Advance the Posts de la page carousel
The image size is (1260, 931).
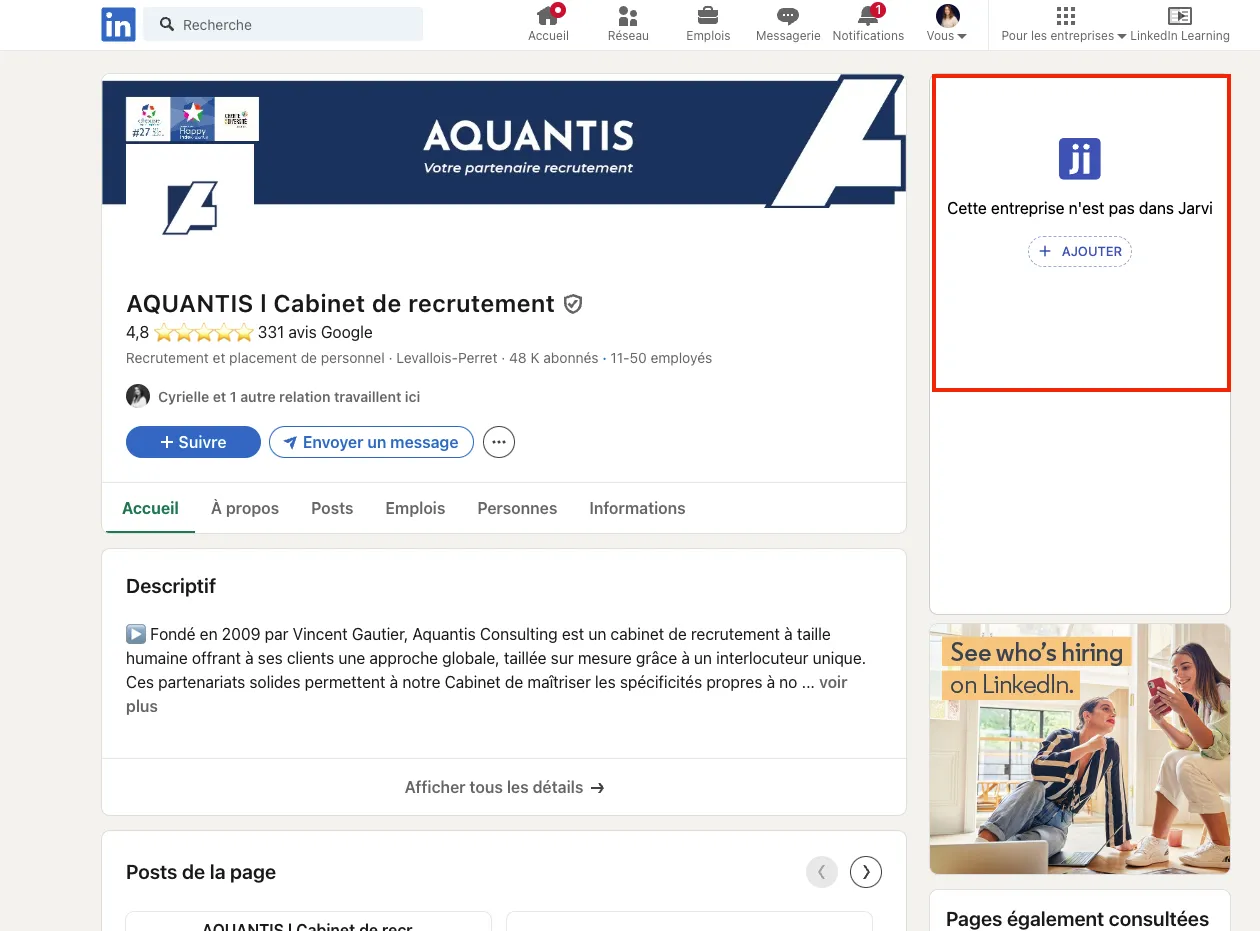[x=865, y=871]
